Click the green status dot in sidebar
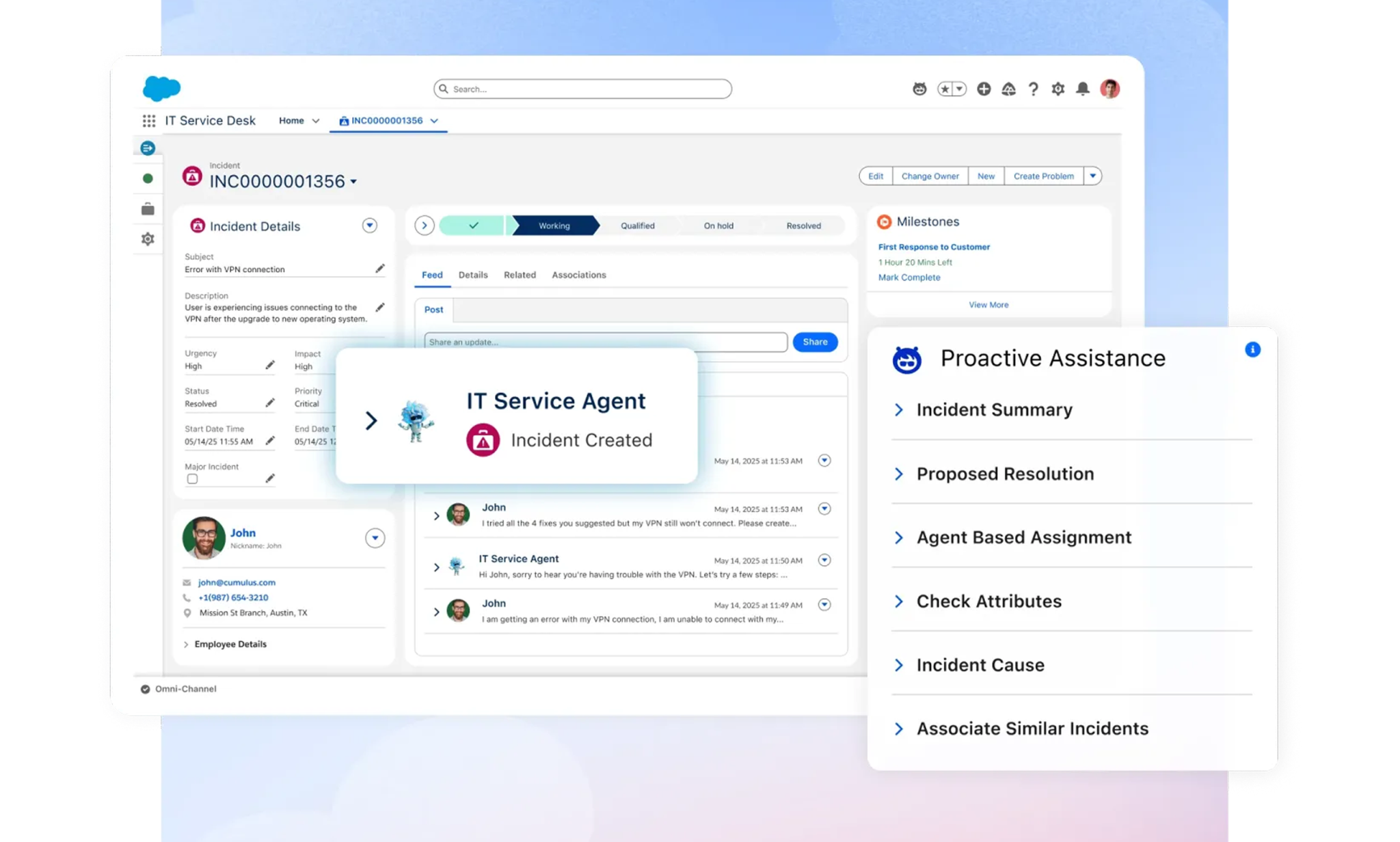 click(x=148, y=178)
